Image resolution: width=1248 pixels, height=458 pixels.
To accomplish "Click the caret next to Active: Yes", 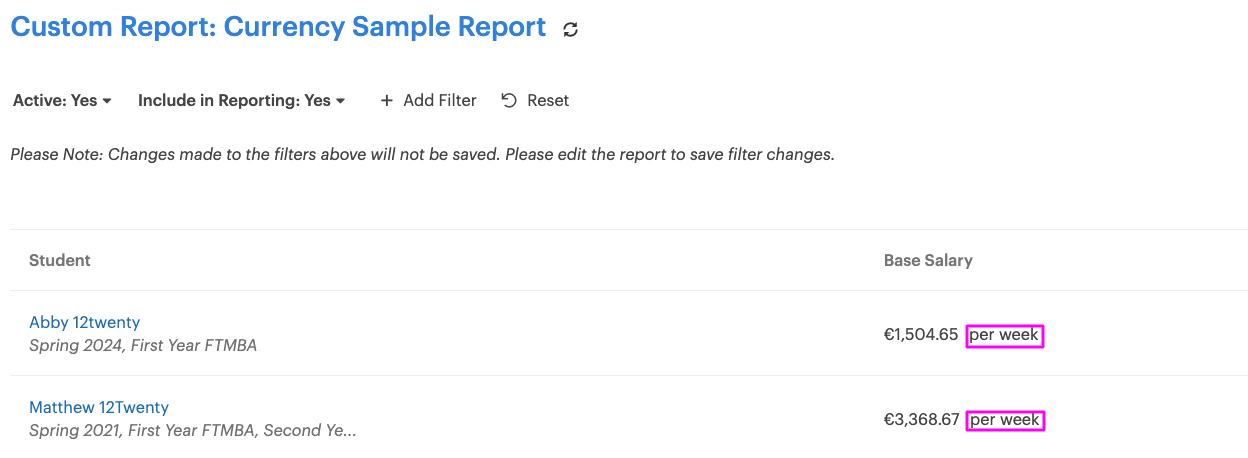I will 107,101.
